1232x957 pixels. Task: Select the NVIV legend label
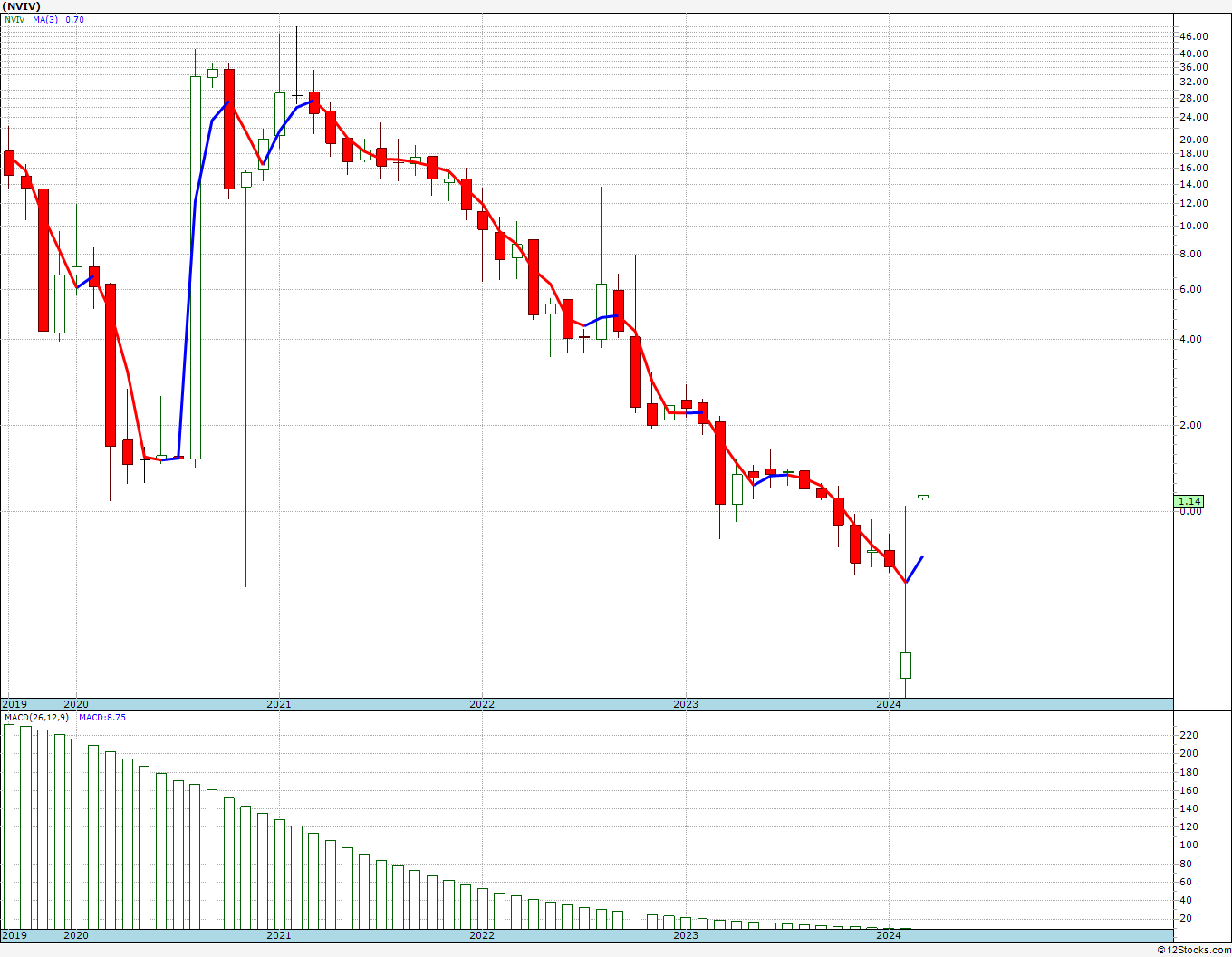point(14,19)
